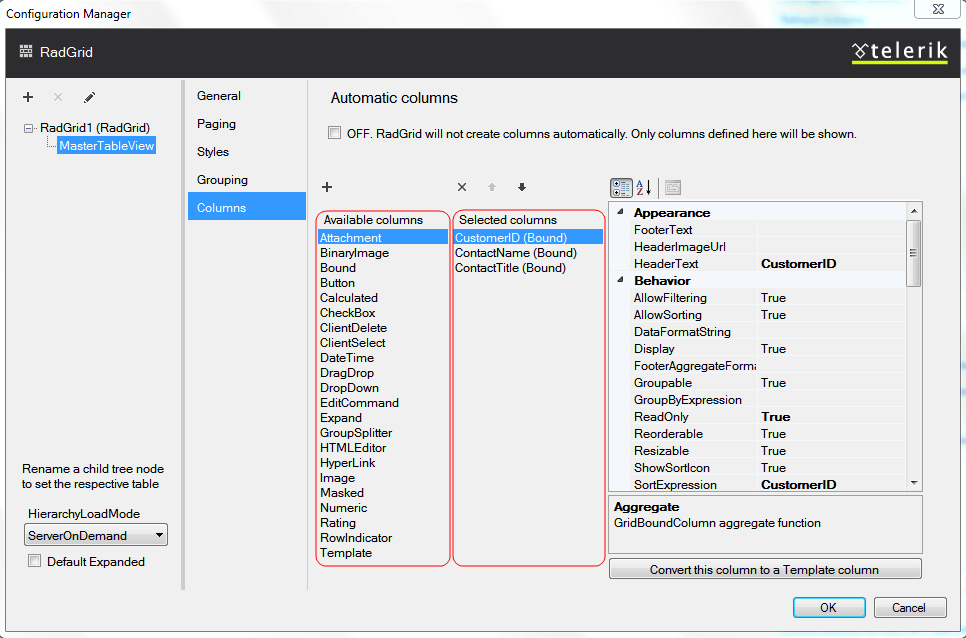Viewport: 966px width, 638px height.
Task: Move CustomerID column down with the arrow icon
Action: (x=520, y=187)
